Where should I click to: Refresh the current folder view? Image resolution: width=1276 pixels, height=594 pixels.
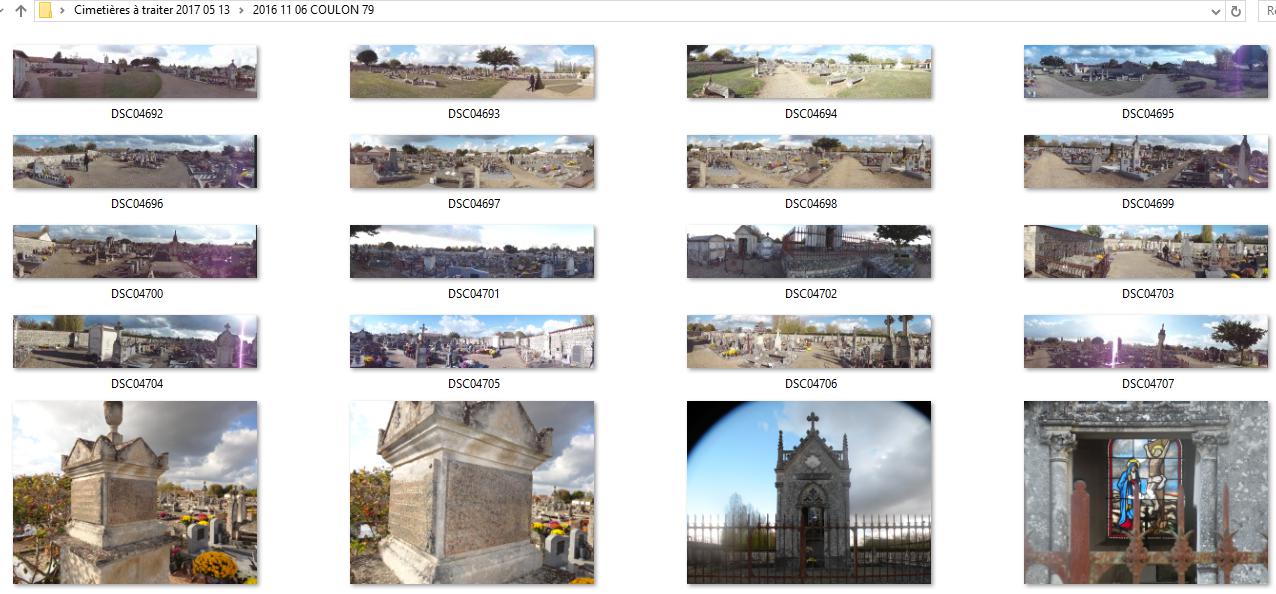click(1236, 11)
